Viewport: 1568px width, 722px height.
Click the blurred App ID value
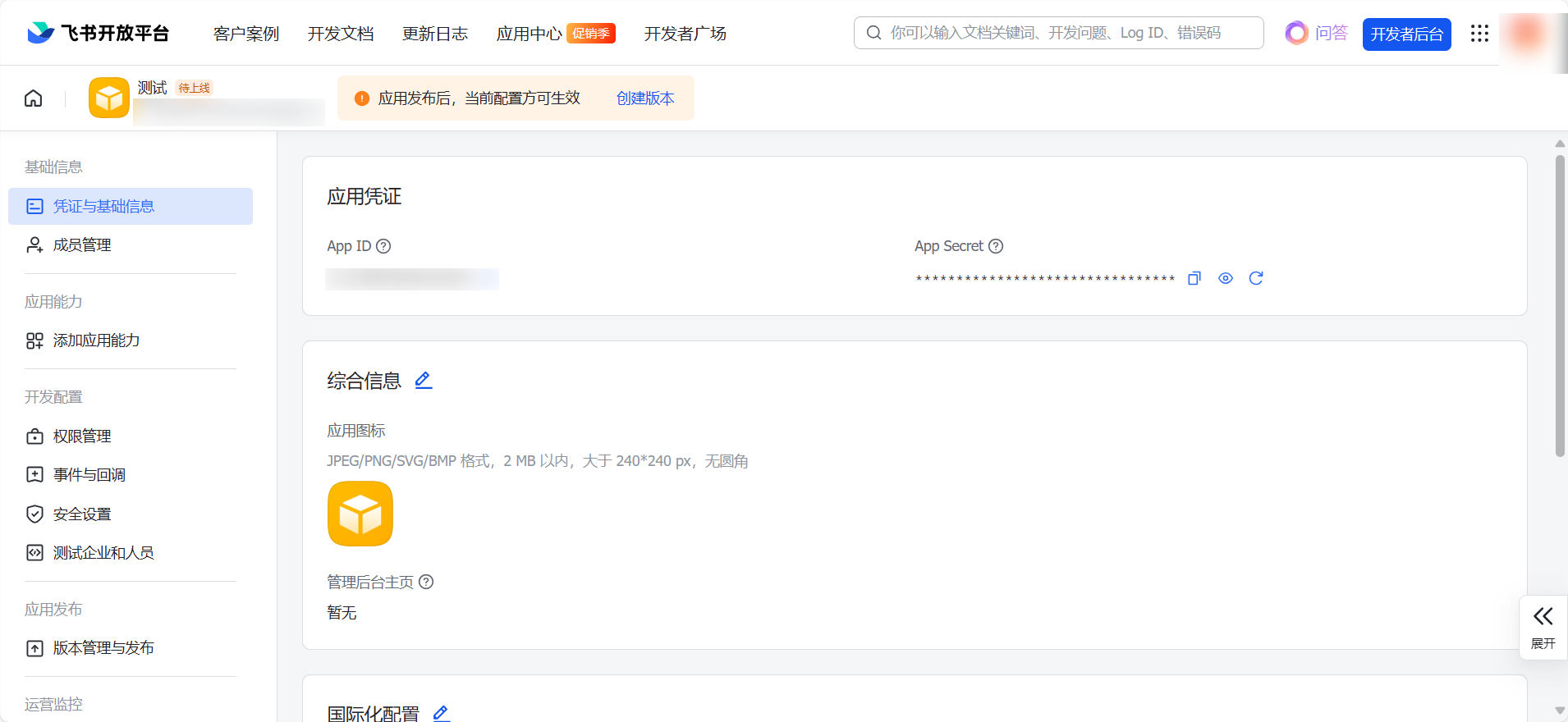[412, 279]
